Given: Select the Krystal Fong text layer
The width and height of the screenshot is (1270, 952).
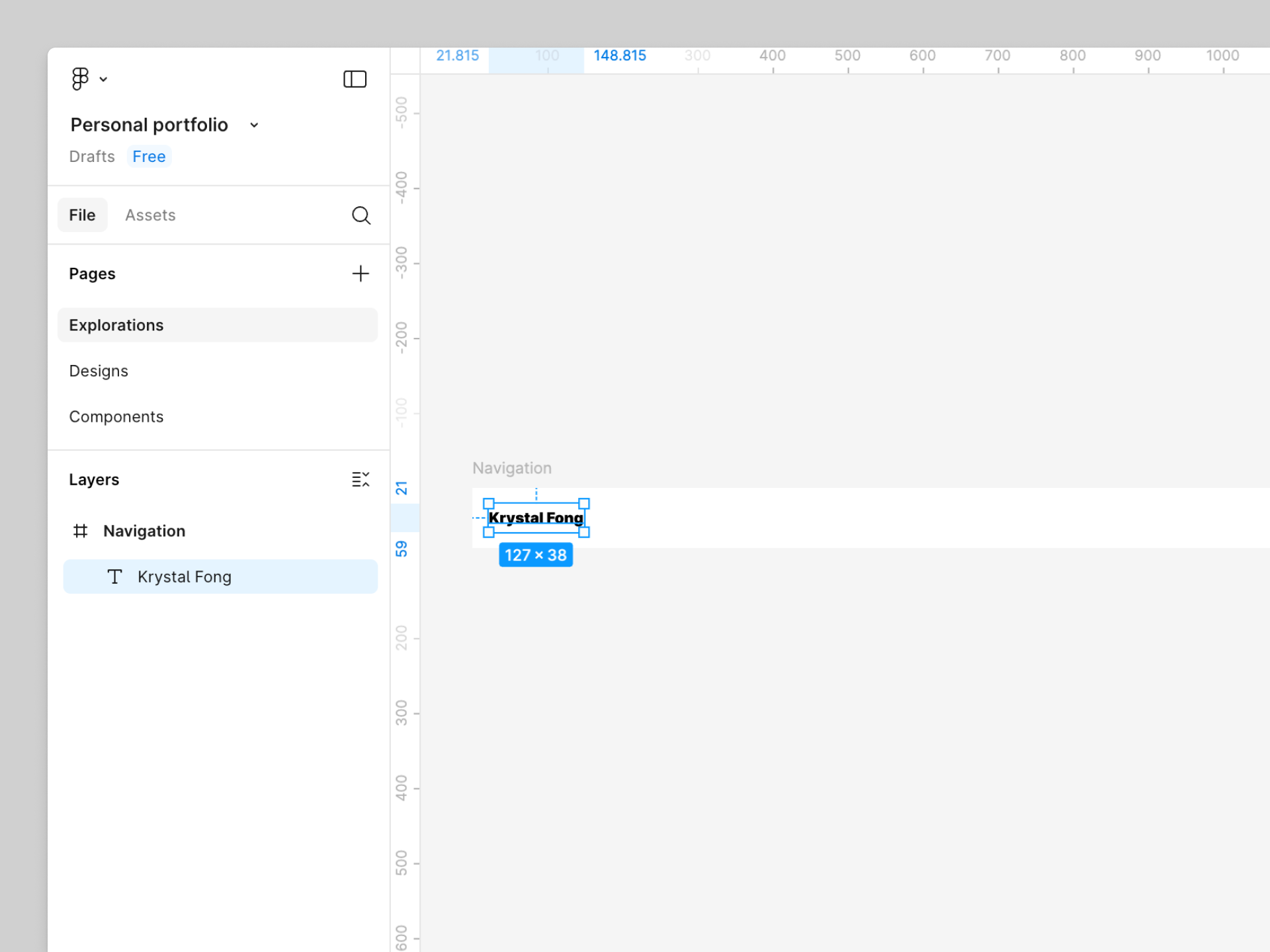Looking at the screenshot, I should [185, 576].
